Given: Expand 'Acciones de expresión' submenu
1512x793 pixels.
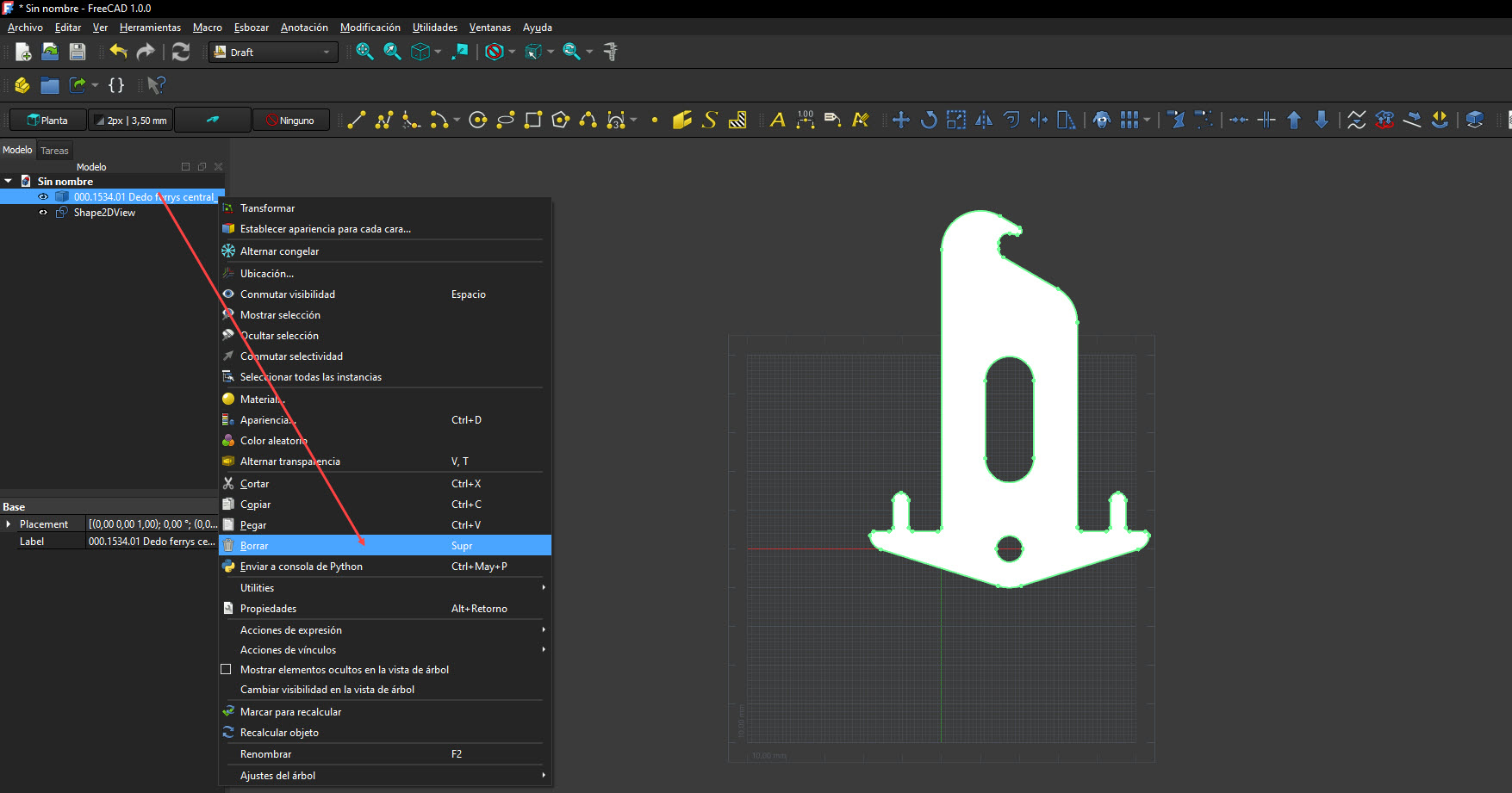Looking at the screenshot, I should coord(385,630).
